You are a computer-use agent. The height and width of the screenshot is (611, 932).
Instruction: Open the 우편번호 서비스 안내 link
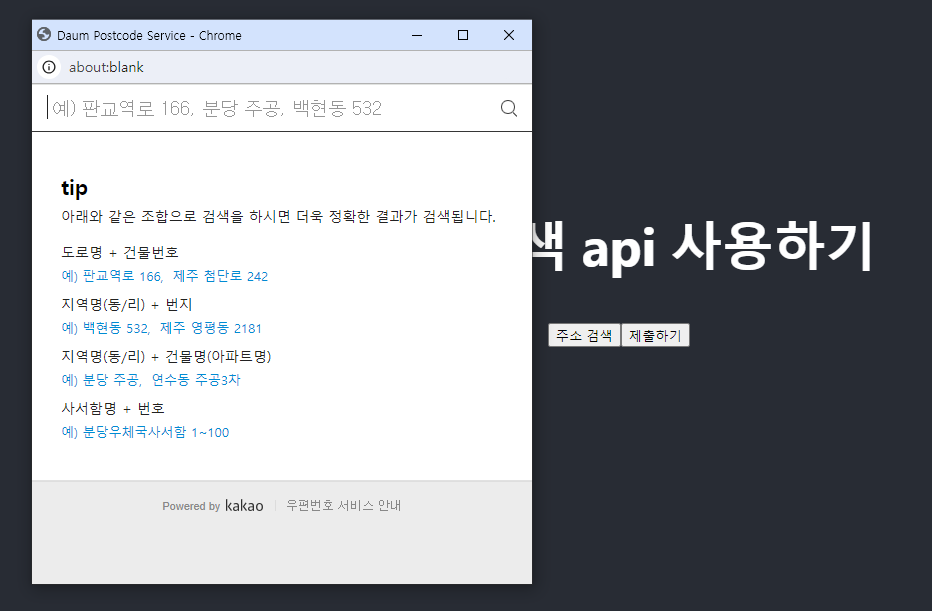(344, 506)
